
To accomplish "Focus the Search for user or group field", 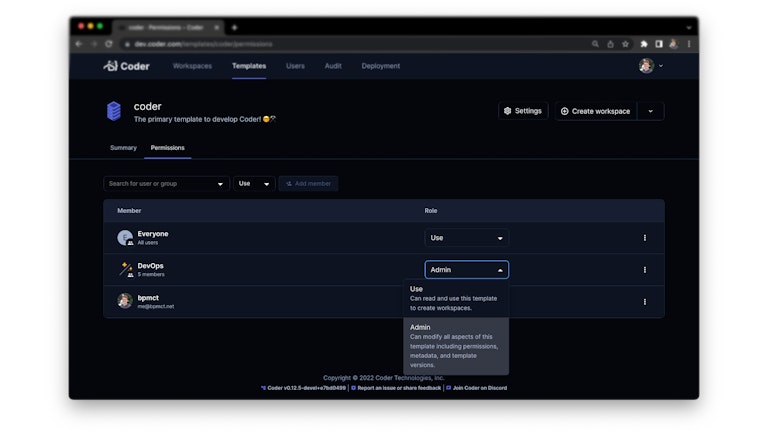I will [x=166, y=184].
